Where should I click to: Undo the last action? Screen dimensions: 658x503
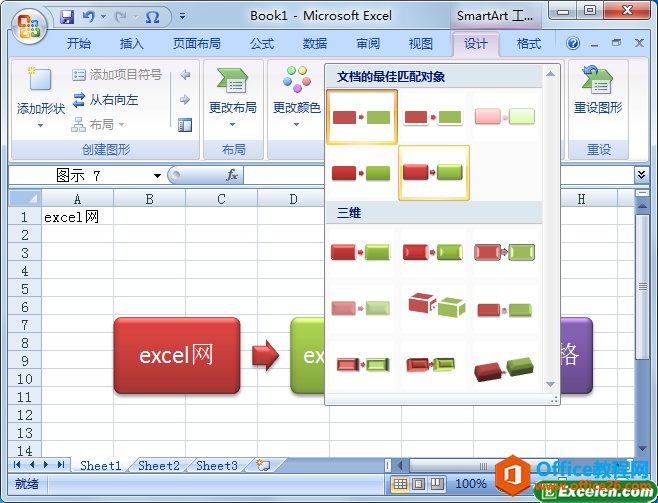pyautogui.click(x=89, y=17)
